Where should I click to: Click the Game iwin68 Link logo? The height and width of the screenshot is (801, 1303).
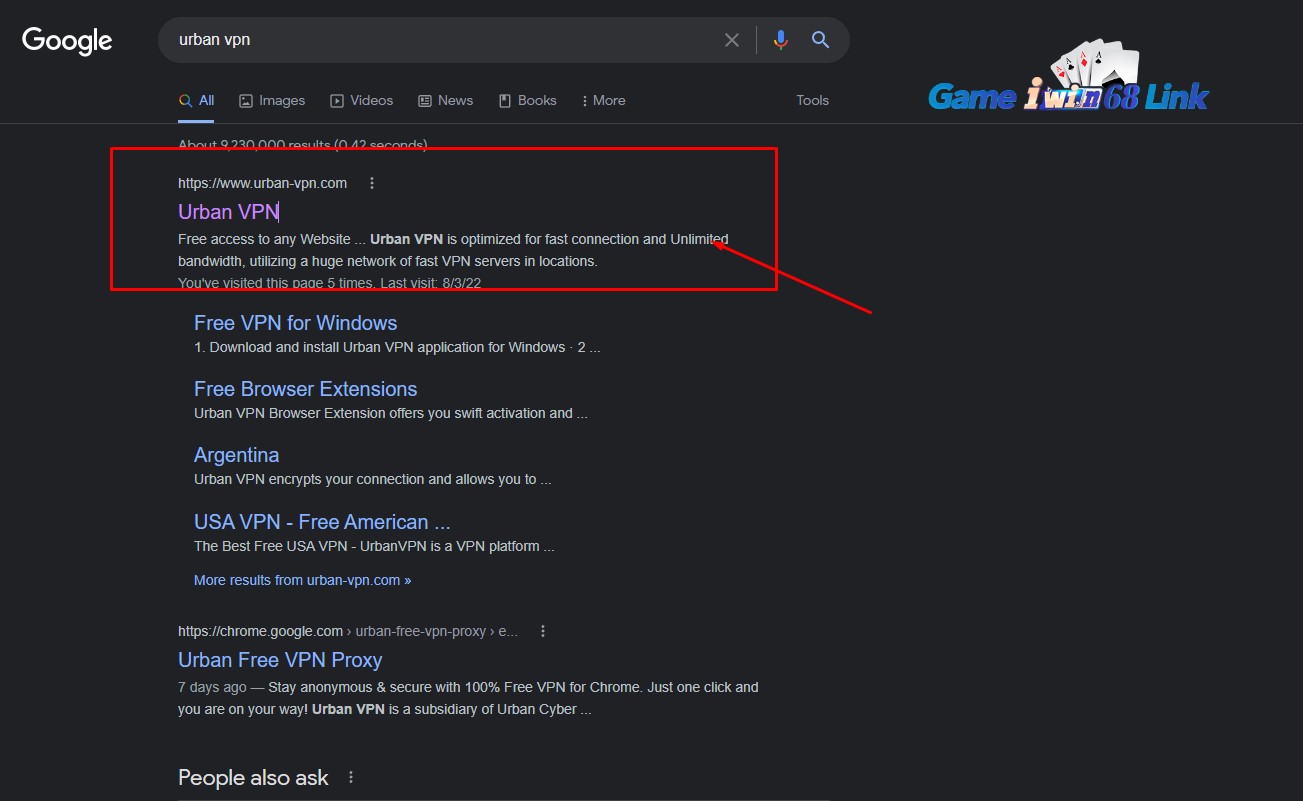pyautogui.click(x=1068, y=80)
